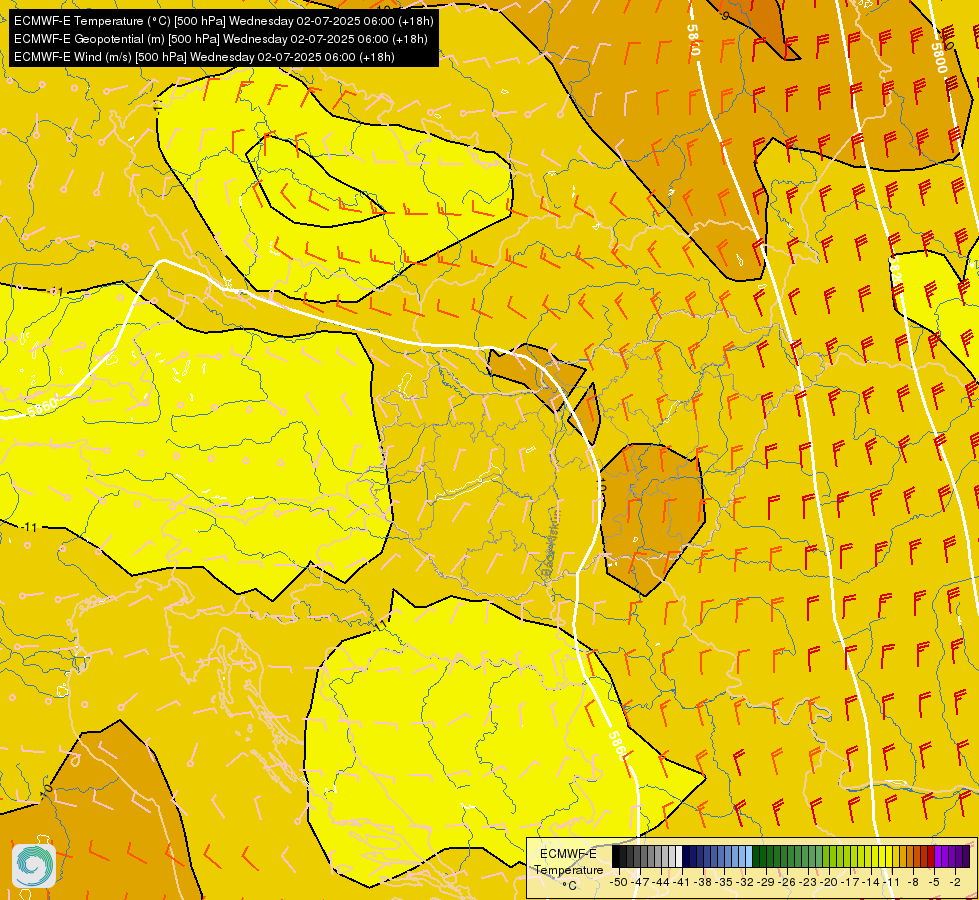Viewport: 979px width, 900px height.
Task: Click the -17 legend value
Action: [x=852, y=882]
